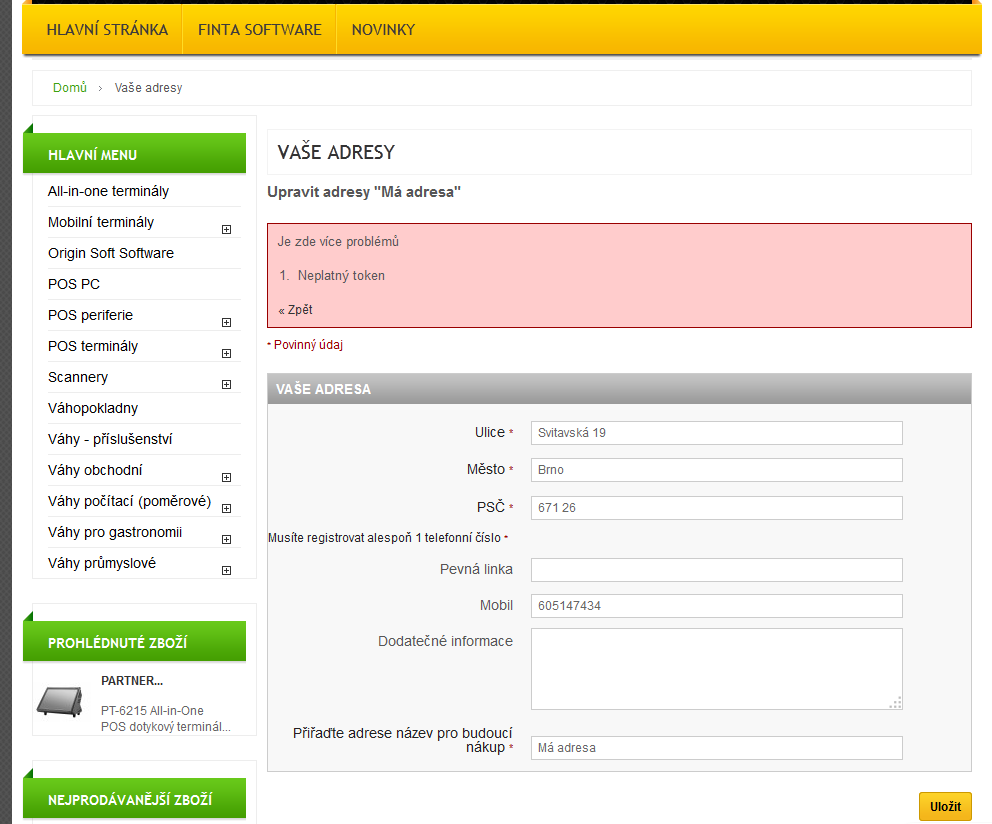This screenshot has height=824, width=992.
Task: Focus the Ulice input field
Action: pyautogui.click(x=716, y=433)
